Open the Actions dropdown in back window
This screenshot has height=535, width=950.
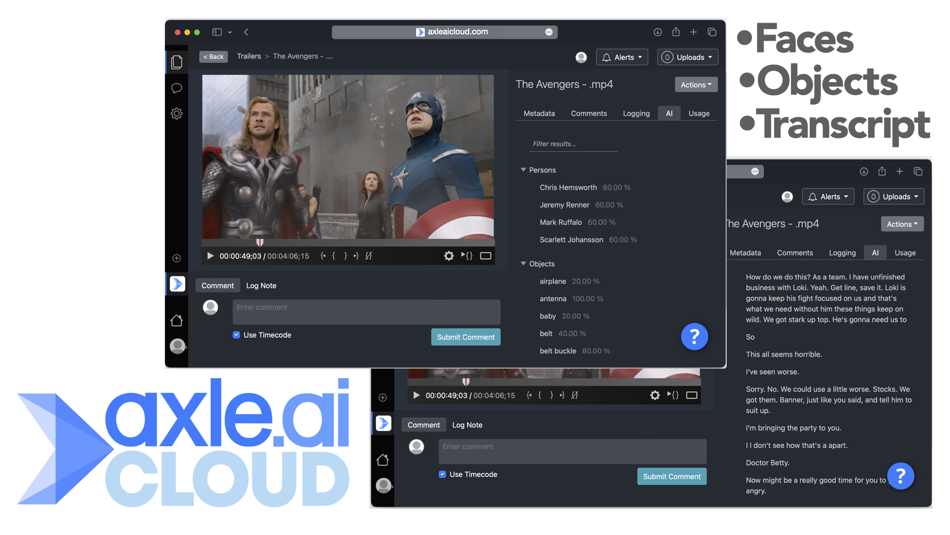[902, 224]
